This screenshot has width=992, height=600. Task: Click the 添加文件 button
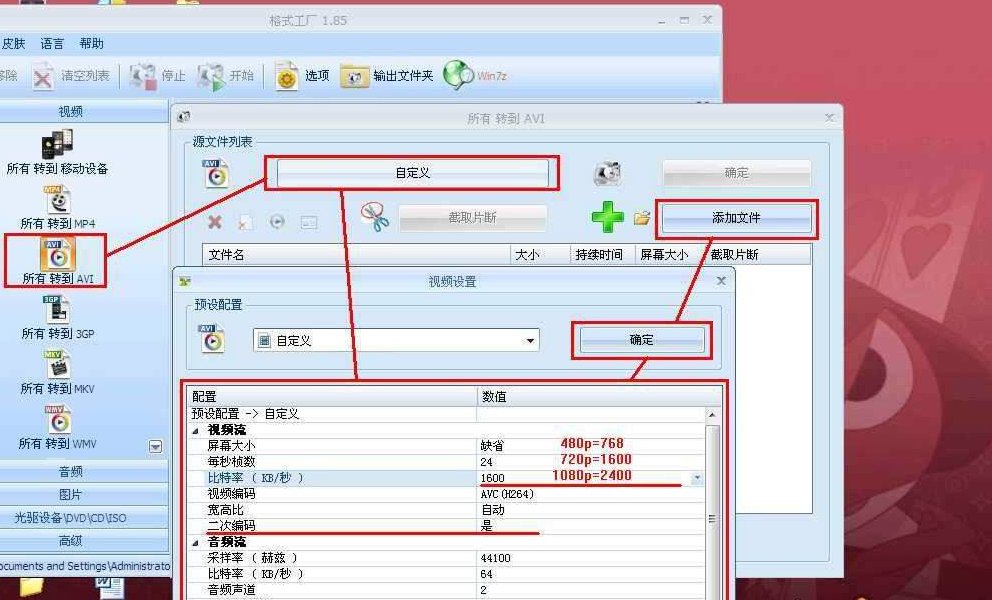pos(736,218)
